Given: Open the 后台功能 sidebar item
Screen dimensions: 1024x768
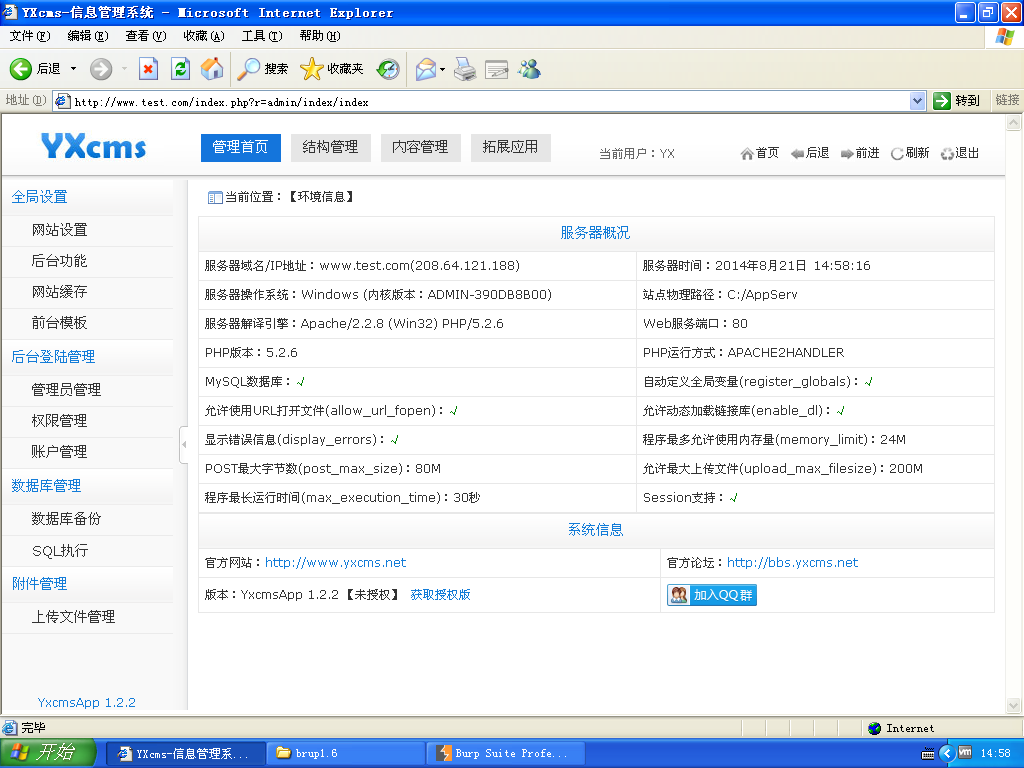Looking at the screenshot, I should click(59, 261).
